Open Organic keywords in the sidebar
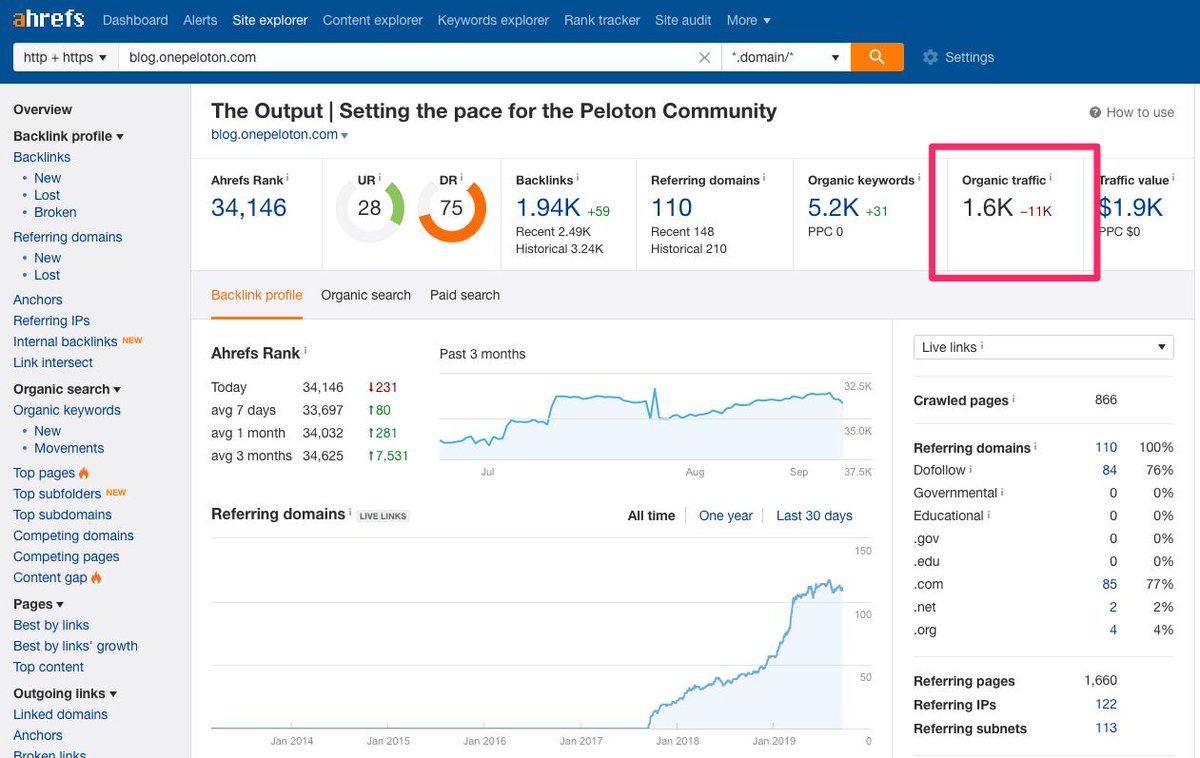Image resolution: width=1200 pixels, height=758 pixels. point(67,410)
